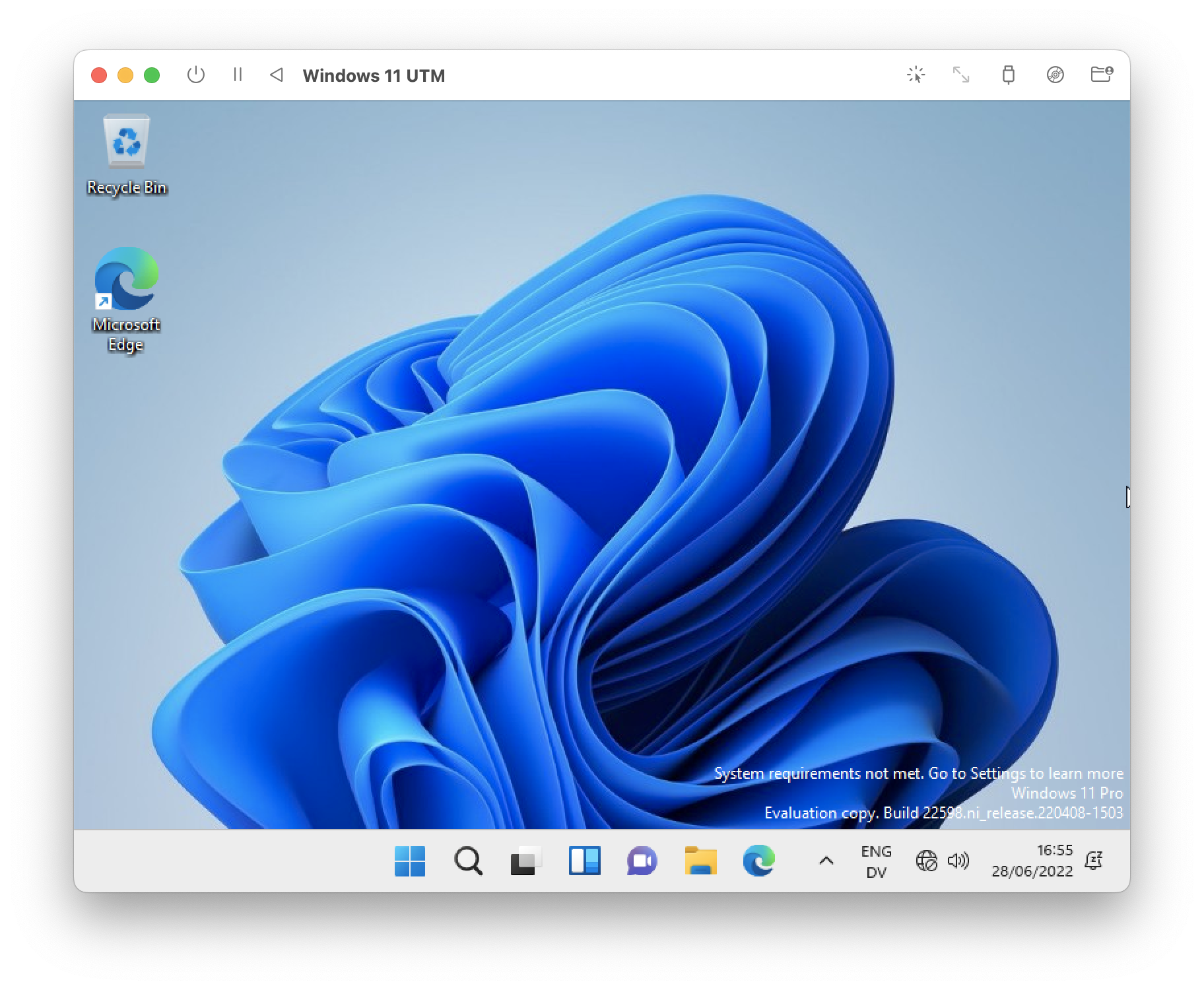Viewport: 1204px width, 990px height.
Task: Toggle fullscreen mode for the VM
Action: pyautogui.click(x=961, y=75)
